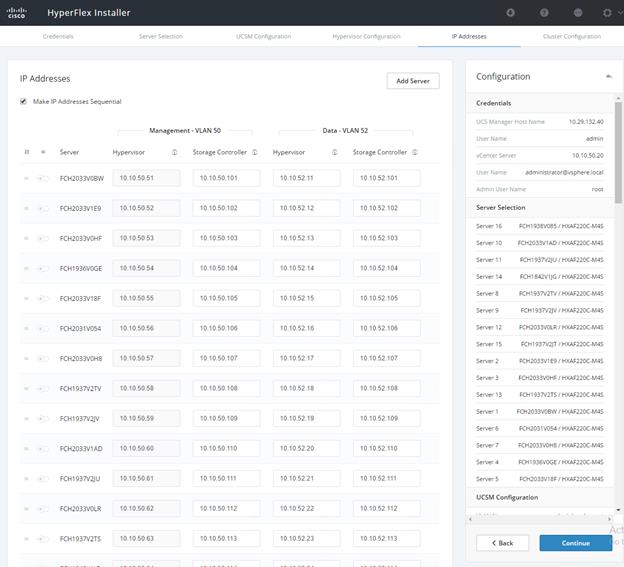Click the download icon in the top header
Image resolution: width=624 pixels, height=567 pixels.
pos(511,13)
